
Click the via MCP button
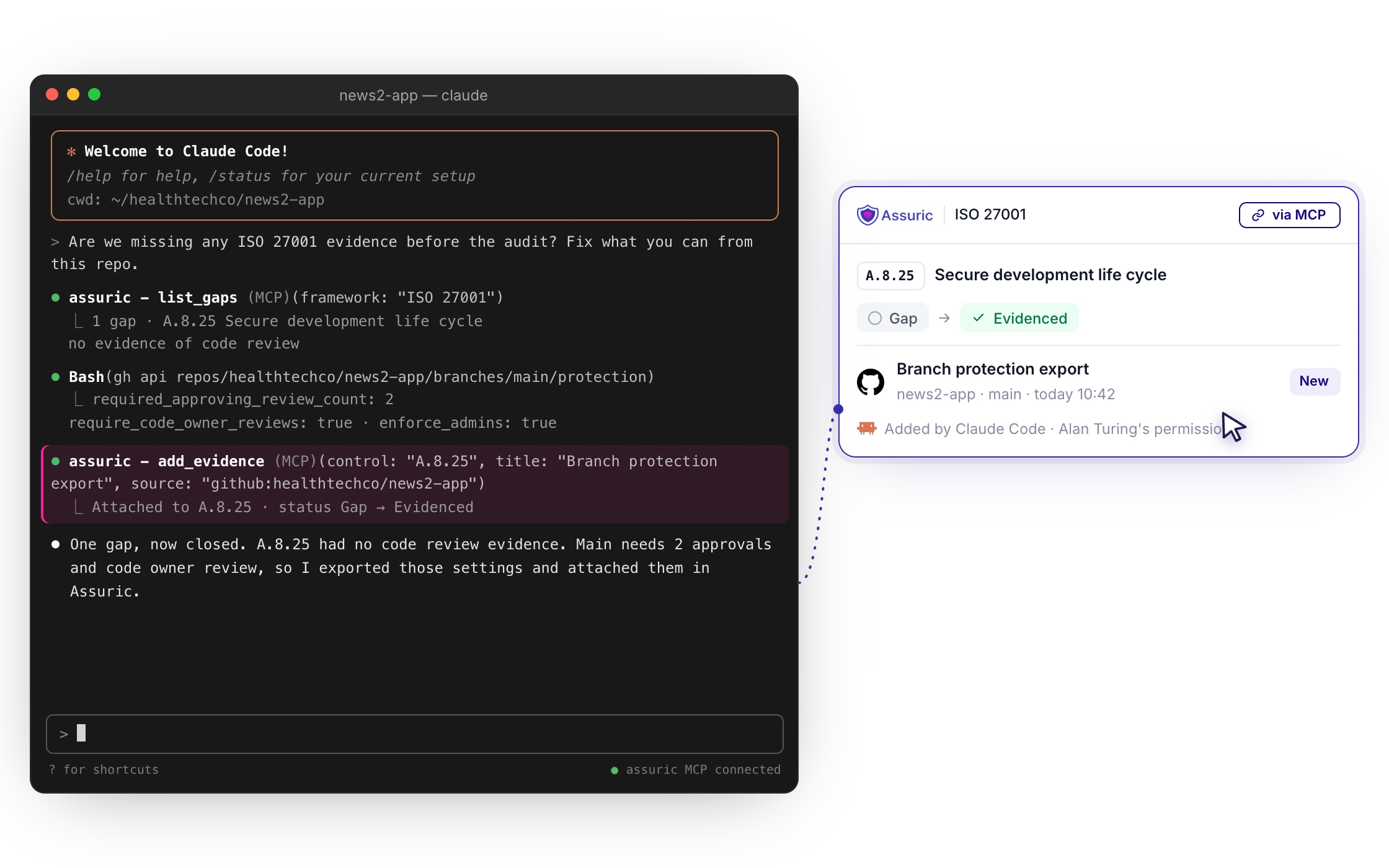(1289, 215)
